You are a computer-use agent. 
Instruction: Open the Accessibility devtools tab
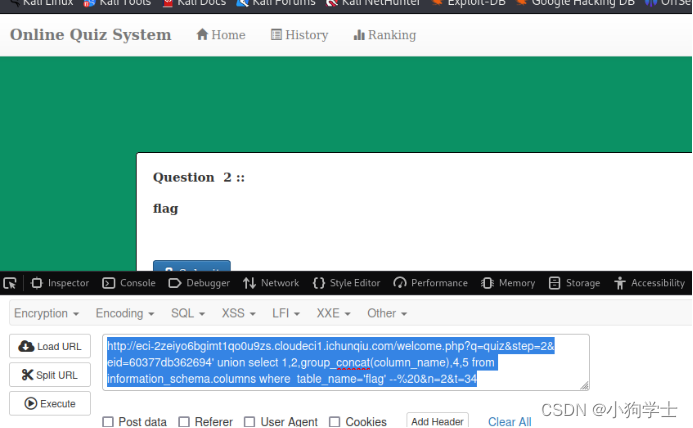649,283
